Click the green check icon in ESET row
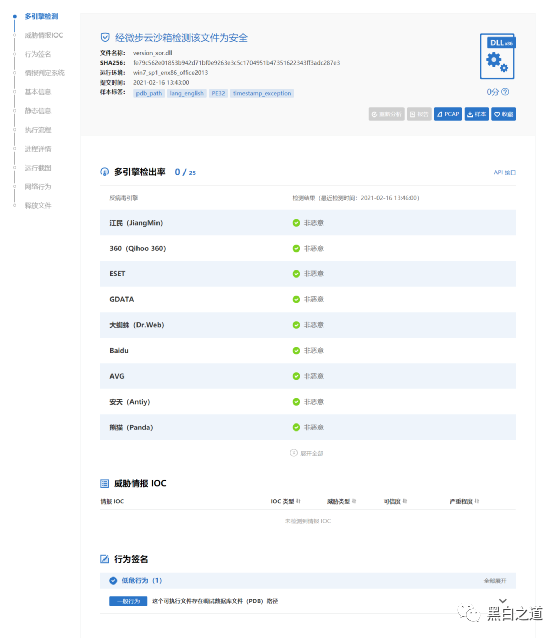Viewport: 560px width, 638px height. coord(296,274)
